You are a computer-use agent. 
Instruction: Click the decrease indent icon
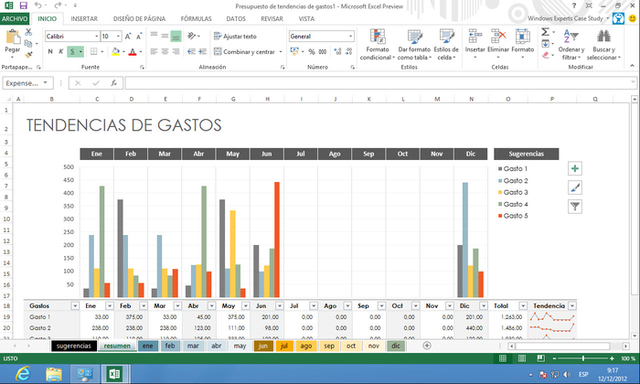(191, 51)
